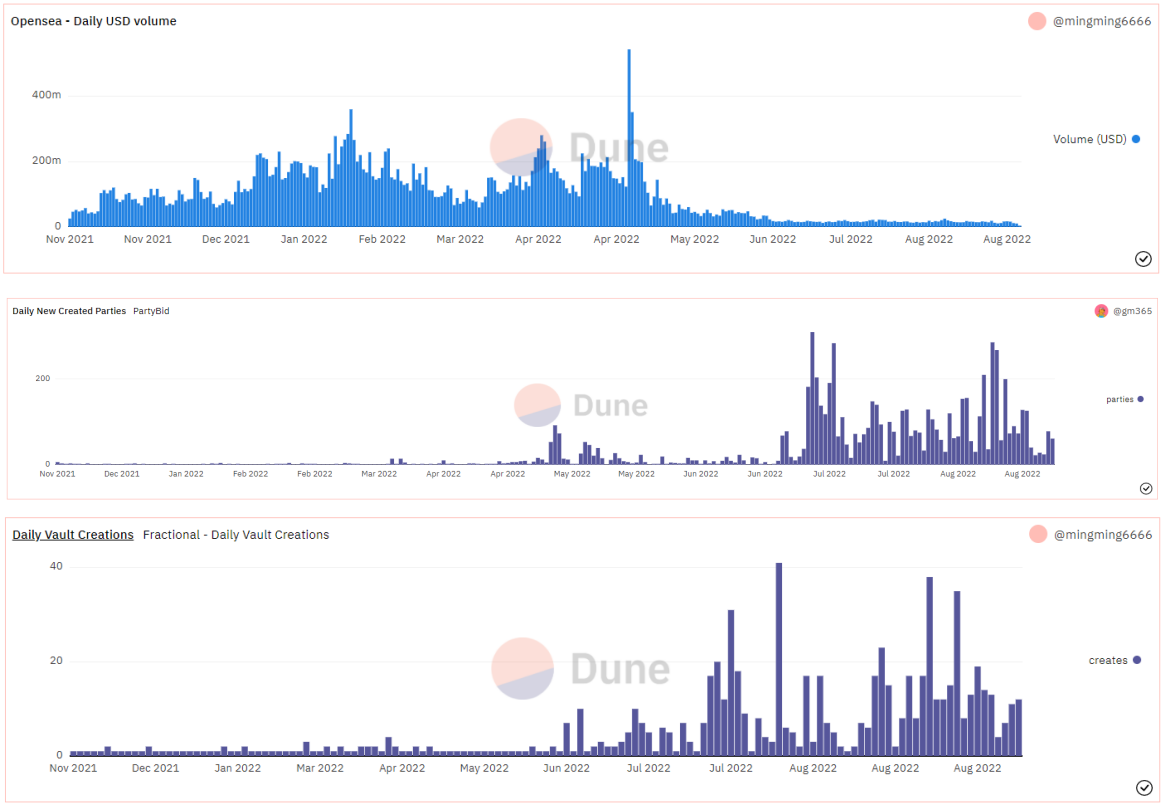Click the PartyBid subtitle text
Viewport: 1164px width, 806px height.
point(151,311)
